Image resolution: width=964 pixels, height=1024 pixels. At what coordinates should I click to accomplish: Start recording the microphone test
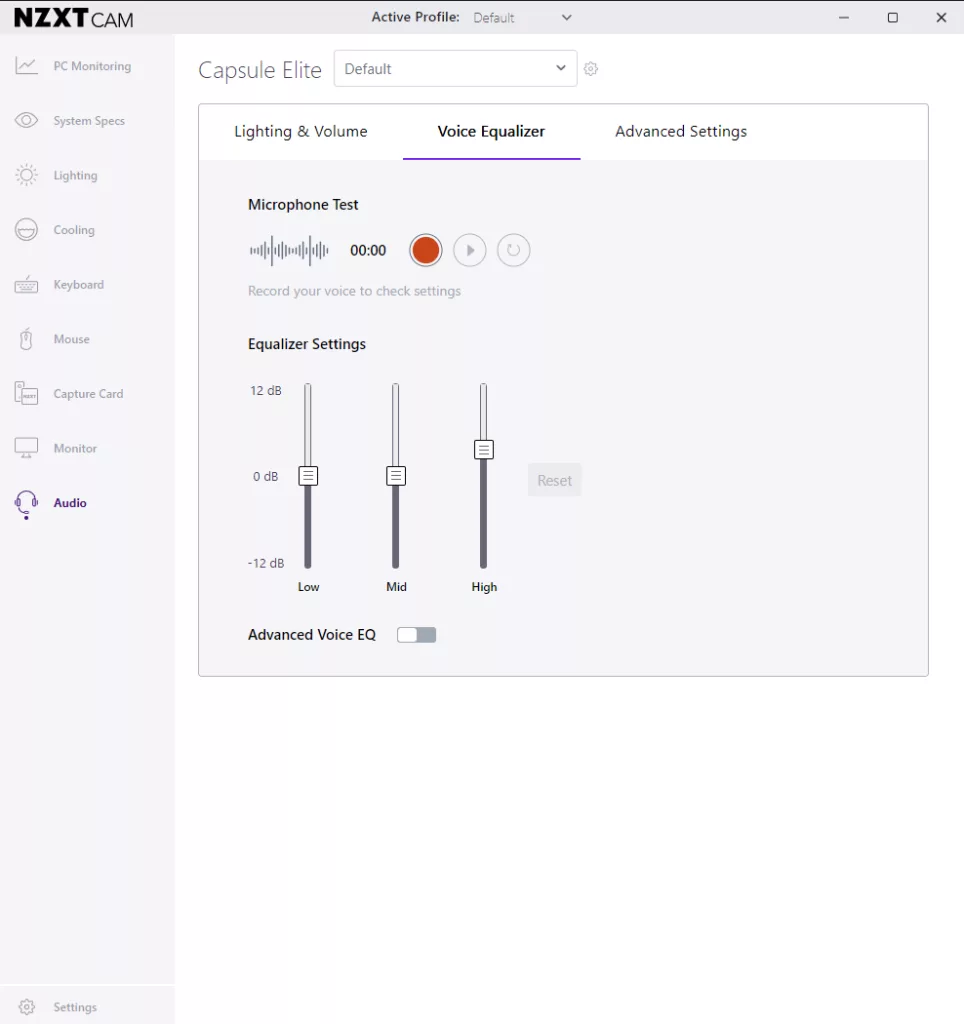426,250
